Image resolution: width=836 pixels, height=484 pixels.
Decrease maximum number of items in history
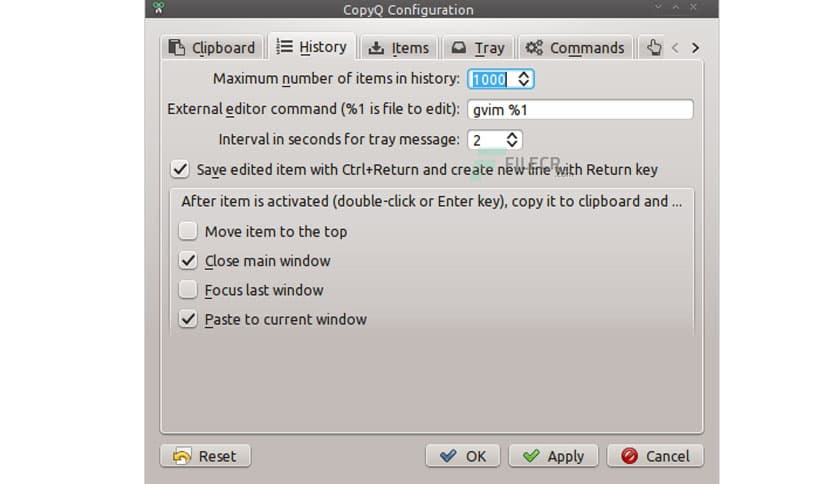(x=524, y=84)
